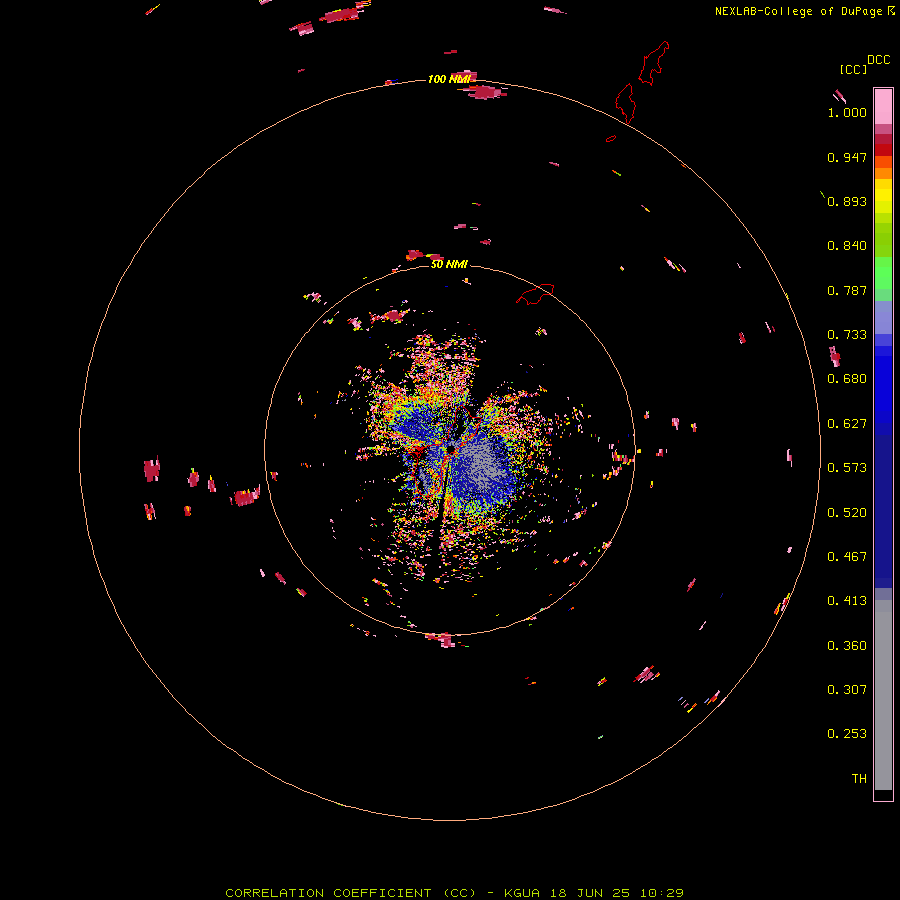This screenshot has width=900, height=900.
Task: Pick the lavender band in color bar
Action: [883, 317]
